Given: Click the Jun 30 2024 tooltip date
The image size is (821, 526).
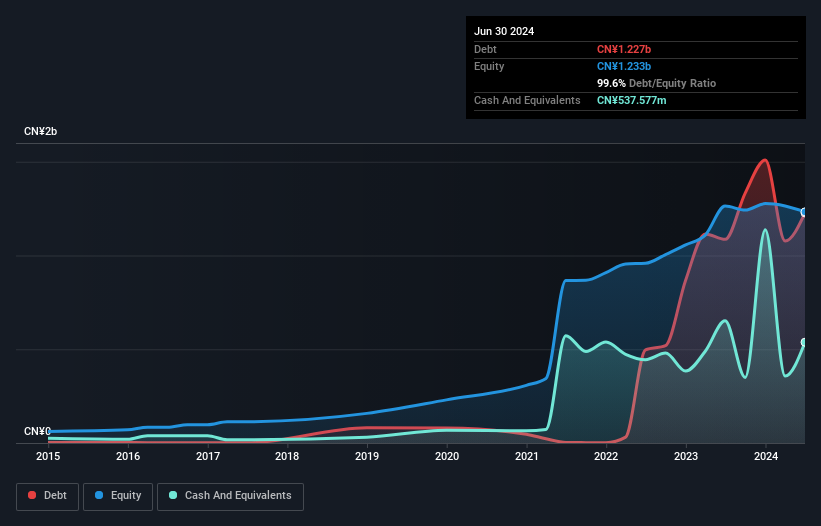Looking at the screenshot, I should point(504,31).
